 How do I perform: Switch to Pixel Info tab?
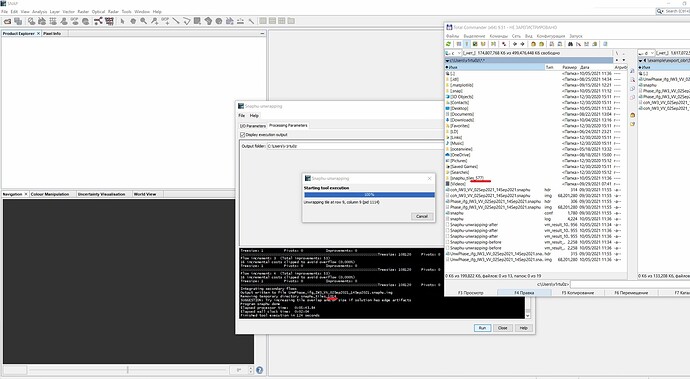point(52,33)
